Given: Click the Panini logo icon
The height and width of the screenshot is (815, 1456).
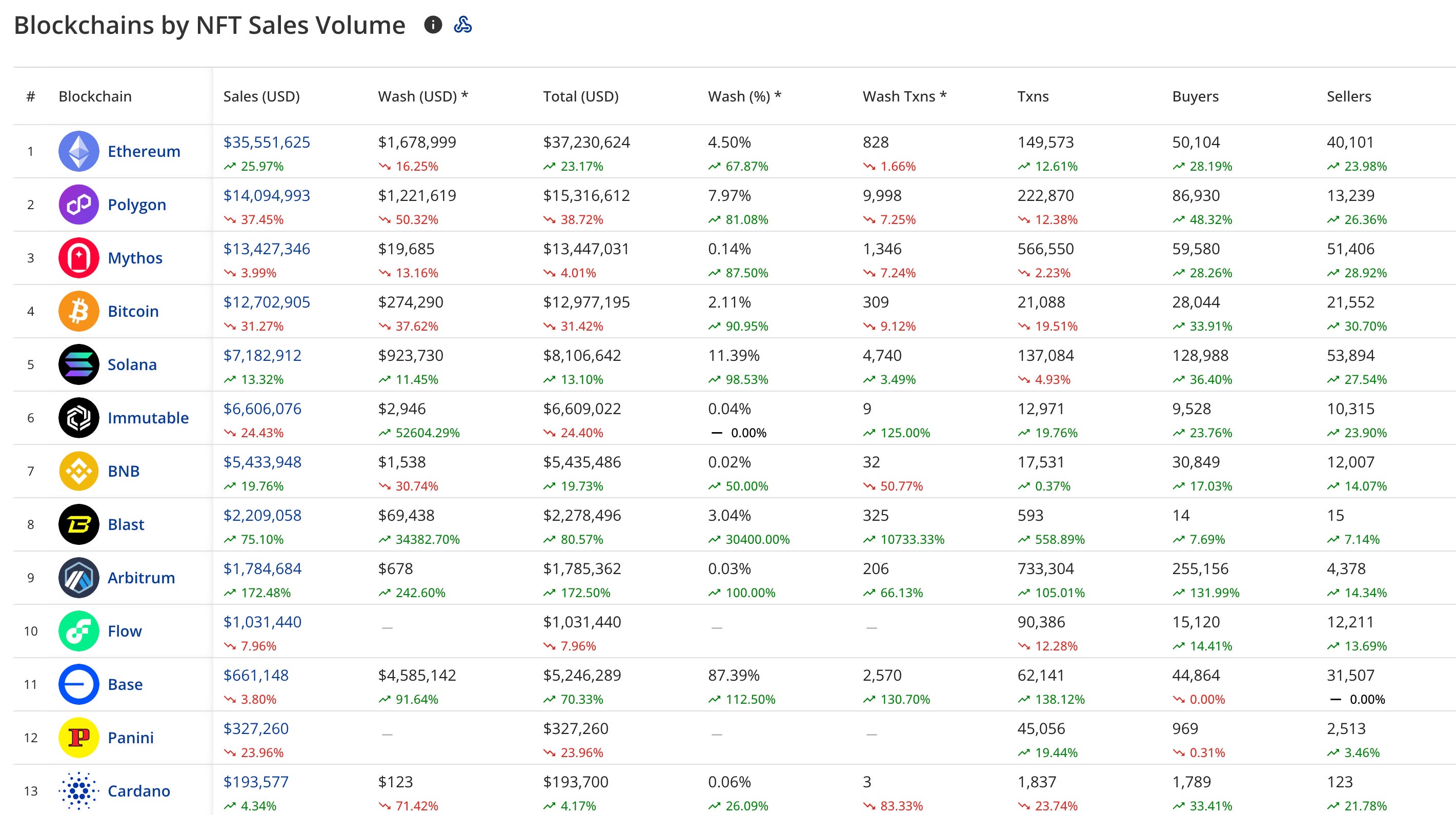Looking at the screenshot, I should point(78,738).
